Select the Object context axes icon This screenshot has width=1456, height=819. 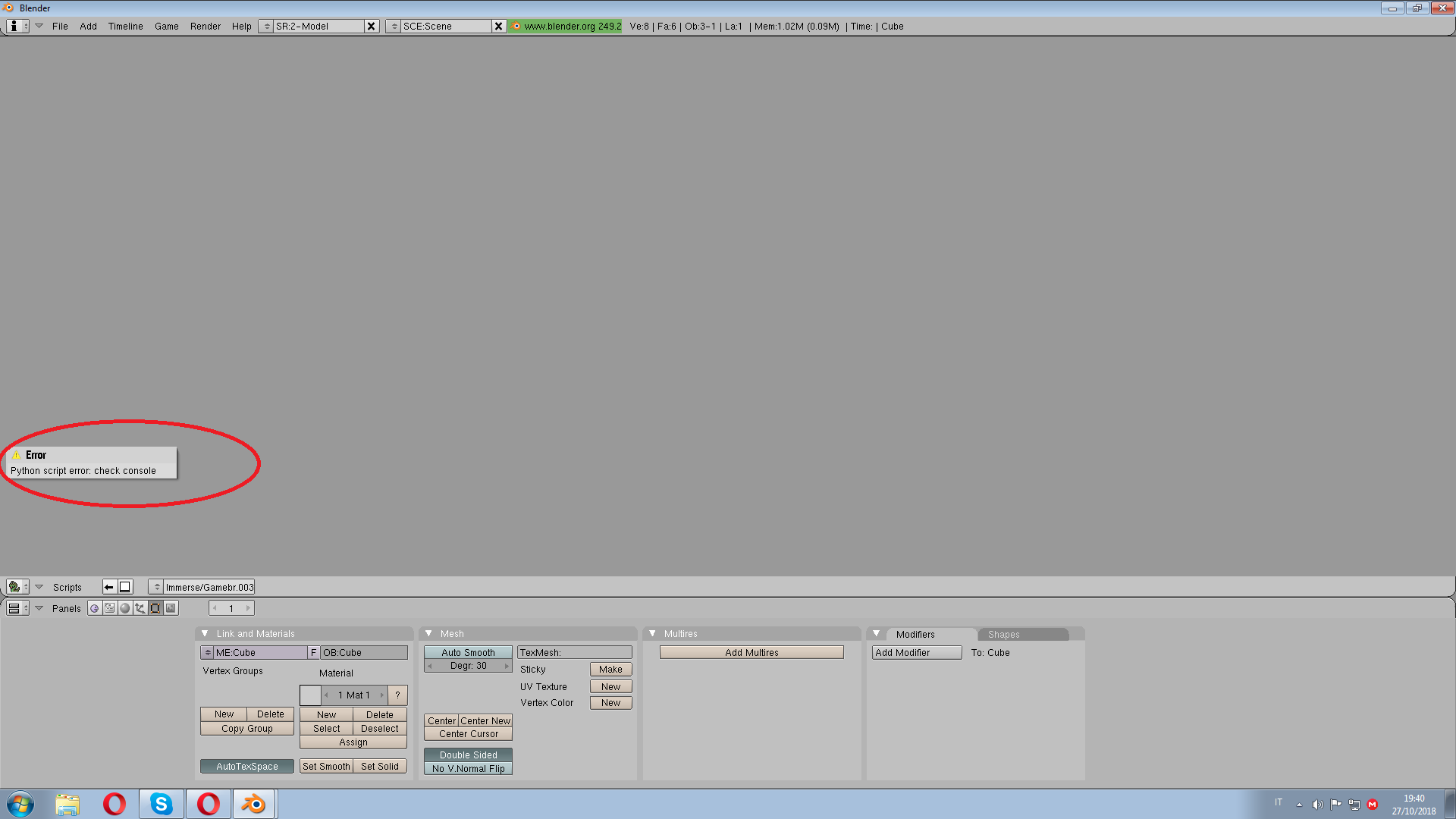[140, 608]
